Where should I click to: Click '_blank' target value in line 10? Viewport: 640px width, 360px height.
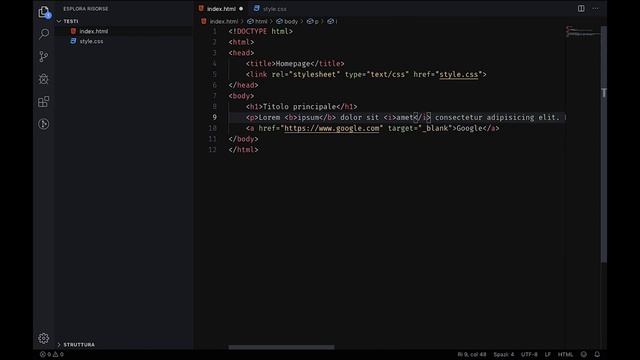coord(435,128)
